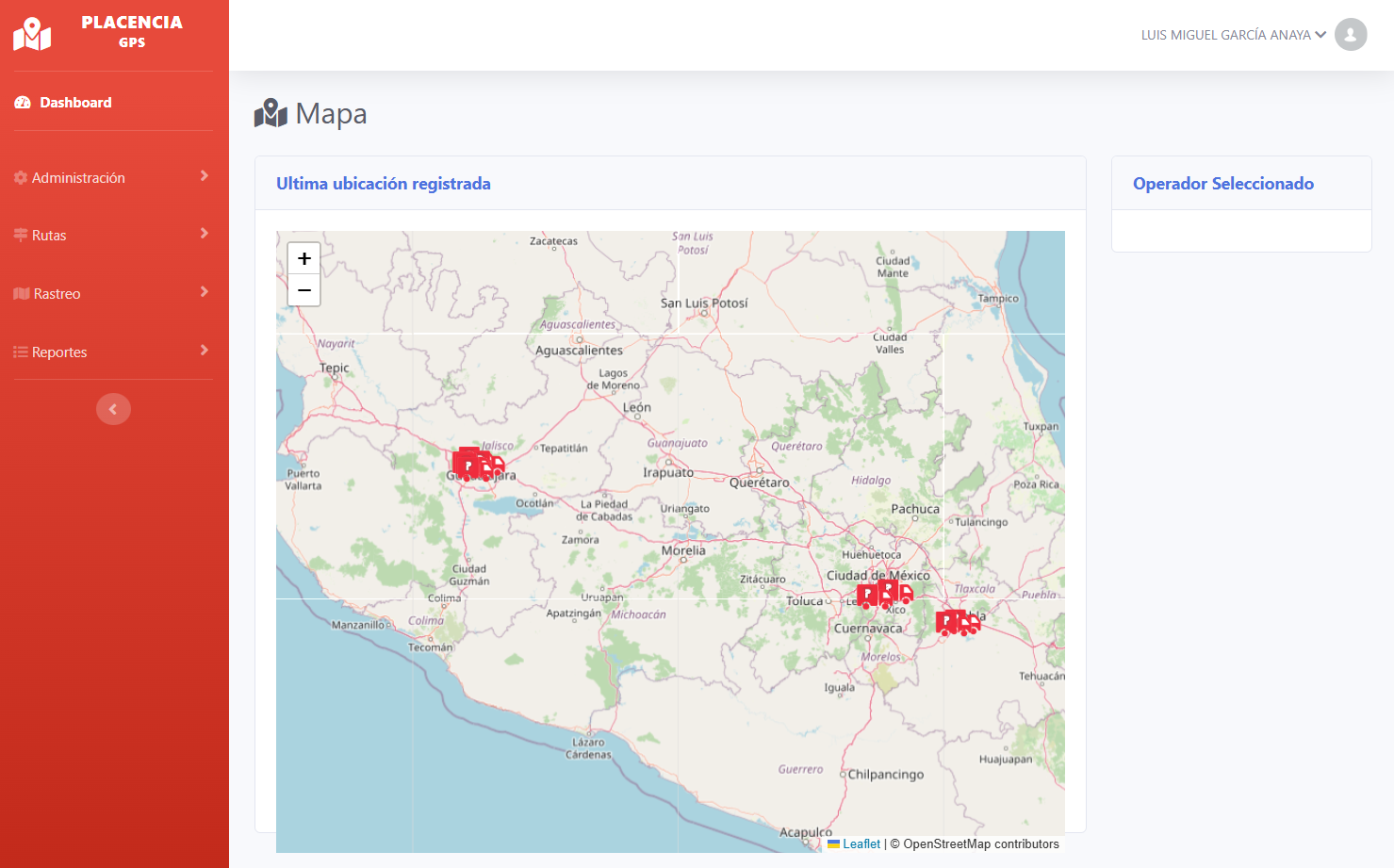Click the Toluca label on map
The height and width of the screenshot is (868, 1394).
805,601
